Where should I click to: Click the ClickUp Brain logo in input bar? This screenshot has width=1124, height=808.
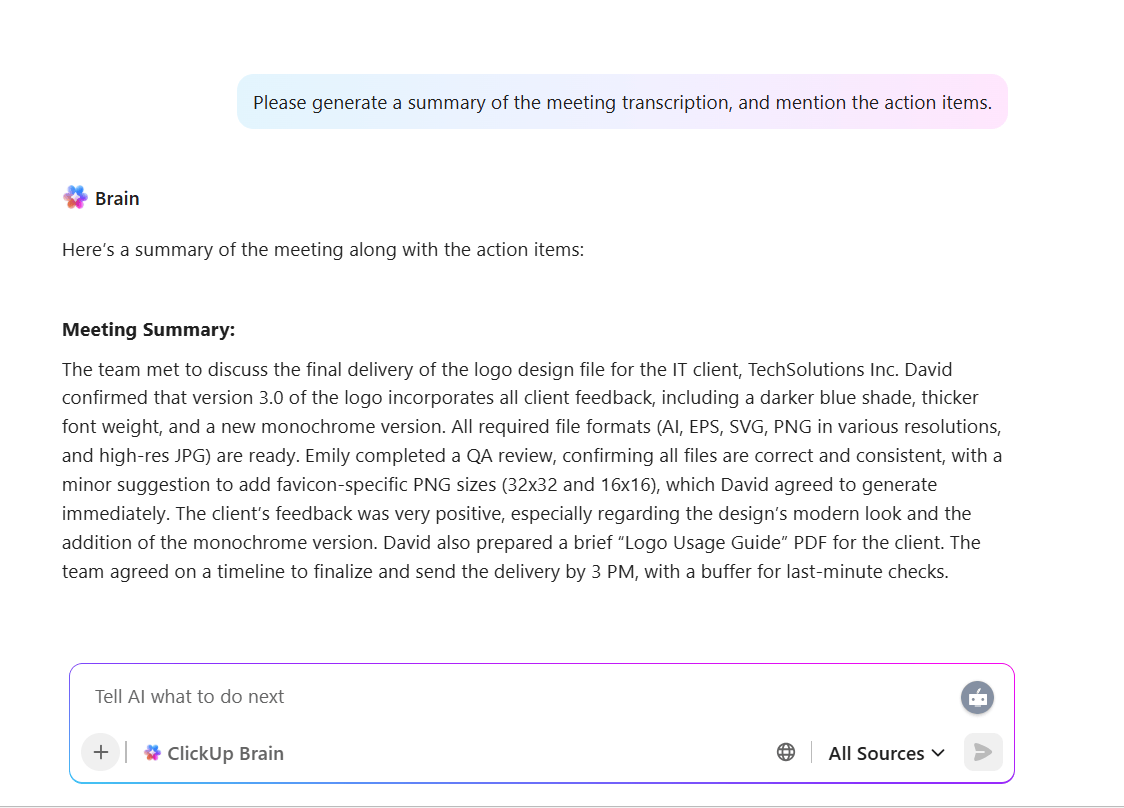click(152, 753)
